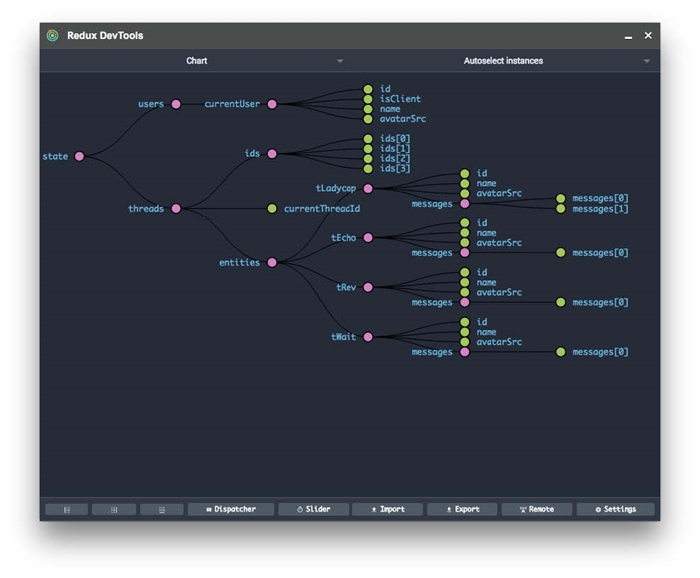Collapse the state root node

tap(80, 156)
